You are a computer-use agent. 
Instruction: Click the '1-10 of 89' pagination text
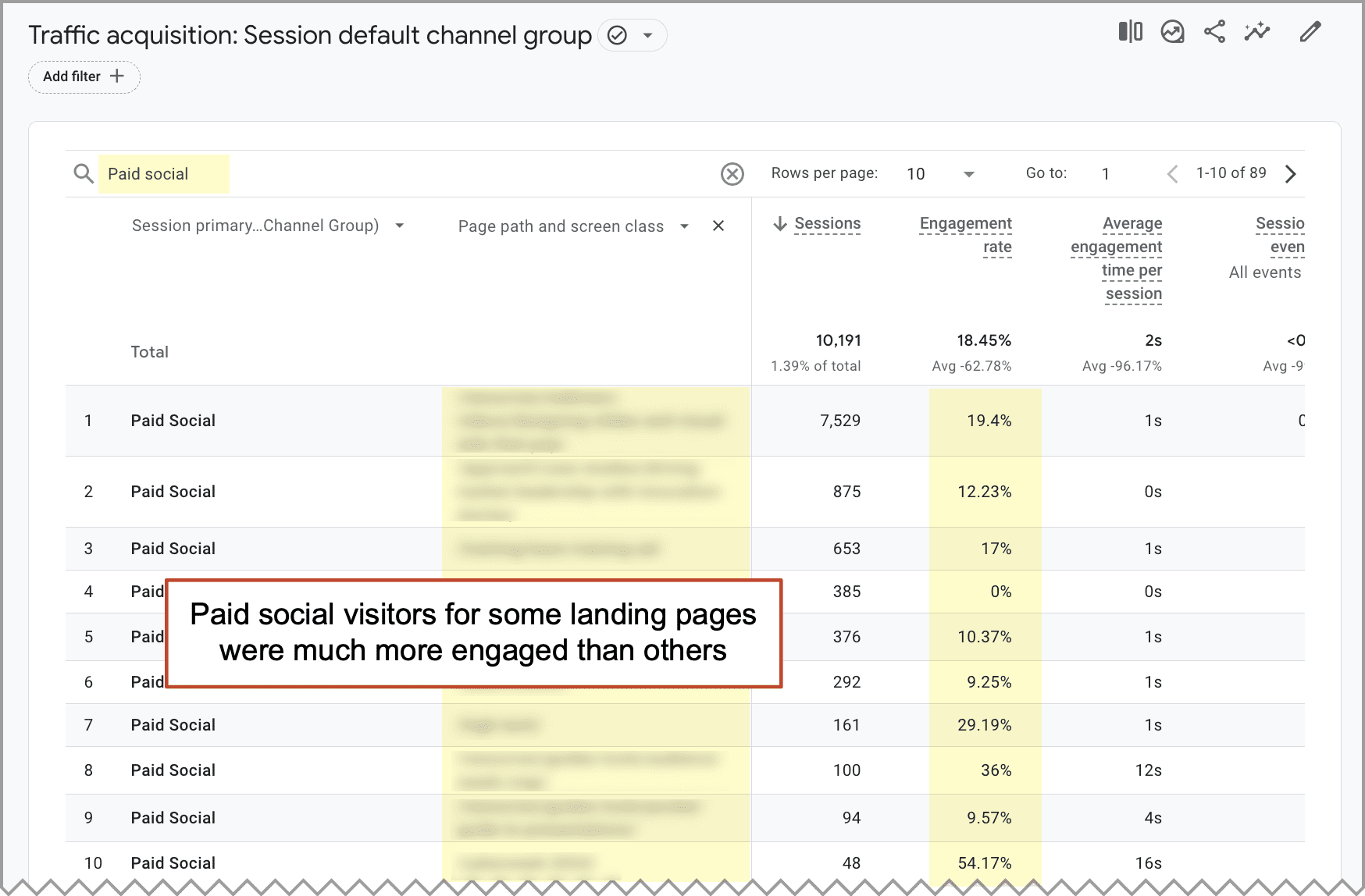(x=1231, y=172)
